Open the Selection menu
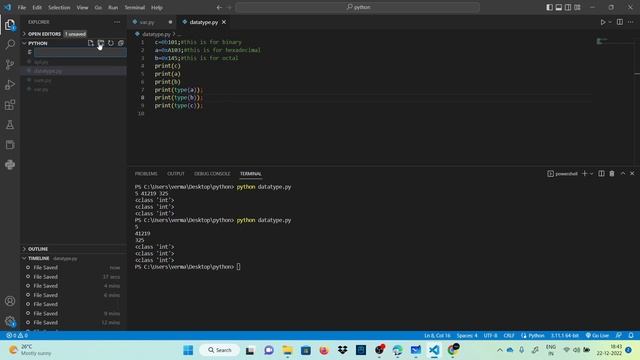Viewport: 640px width, 360px height. [59, 7]
